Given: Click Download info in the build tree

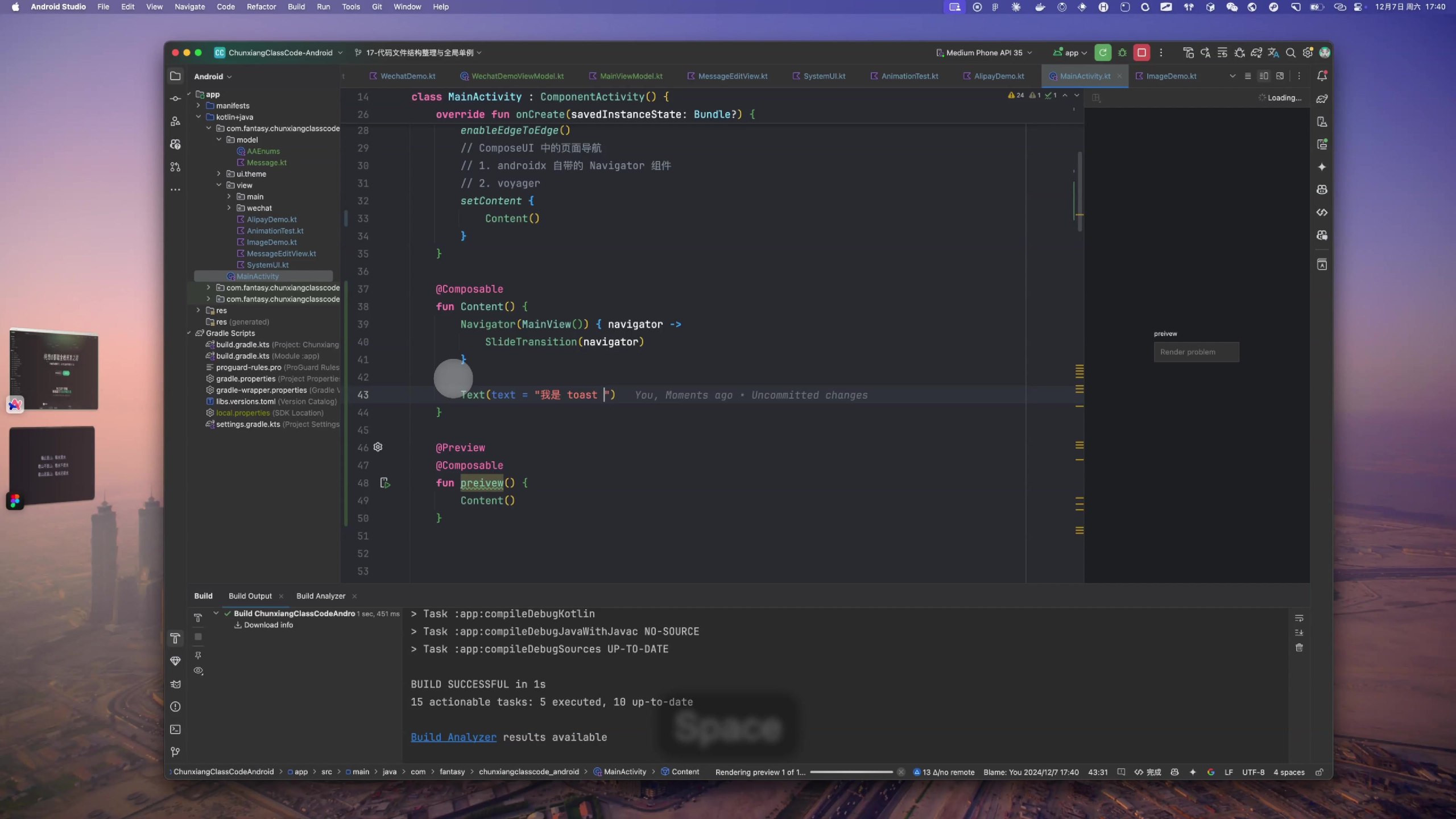Looking at the screenshot, I should pos(268,624).
